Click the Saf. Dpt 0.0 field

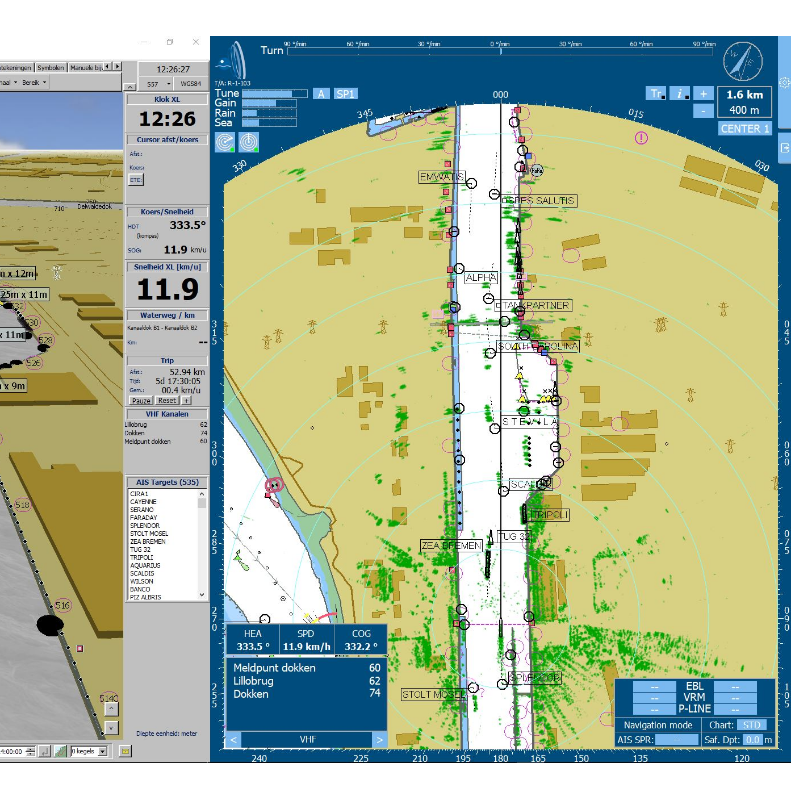[x=752, y=739]
